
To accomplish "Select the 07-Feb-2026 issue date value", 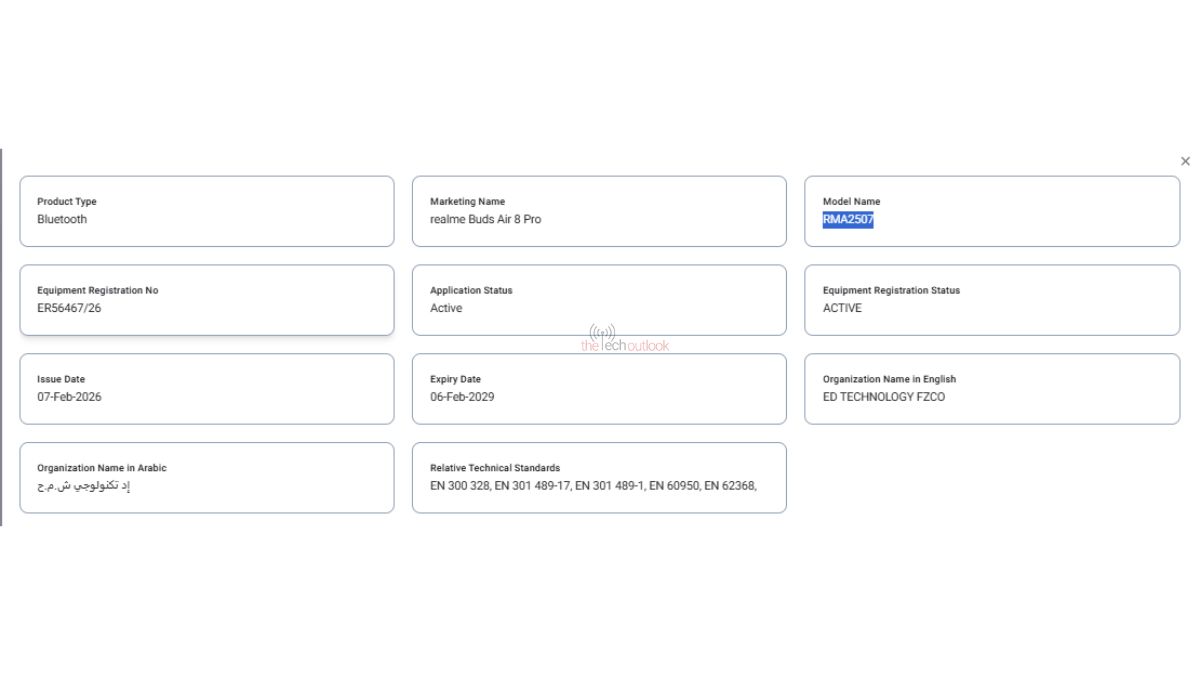I will click(x=69, y=397).
